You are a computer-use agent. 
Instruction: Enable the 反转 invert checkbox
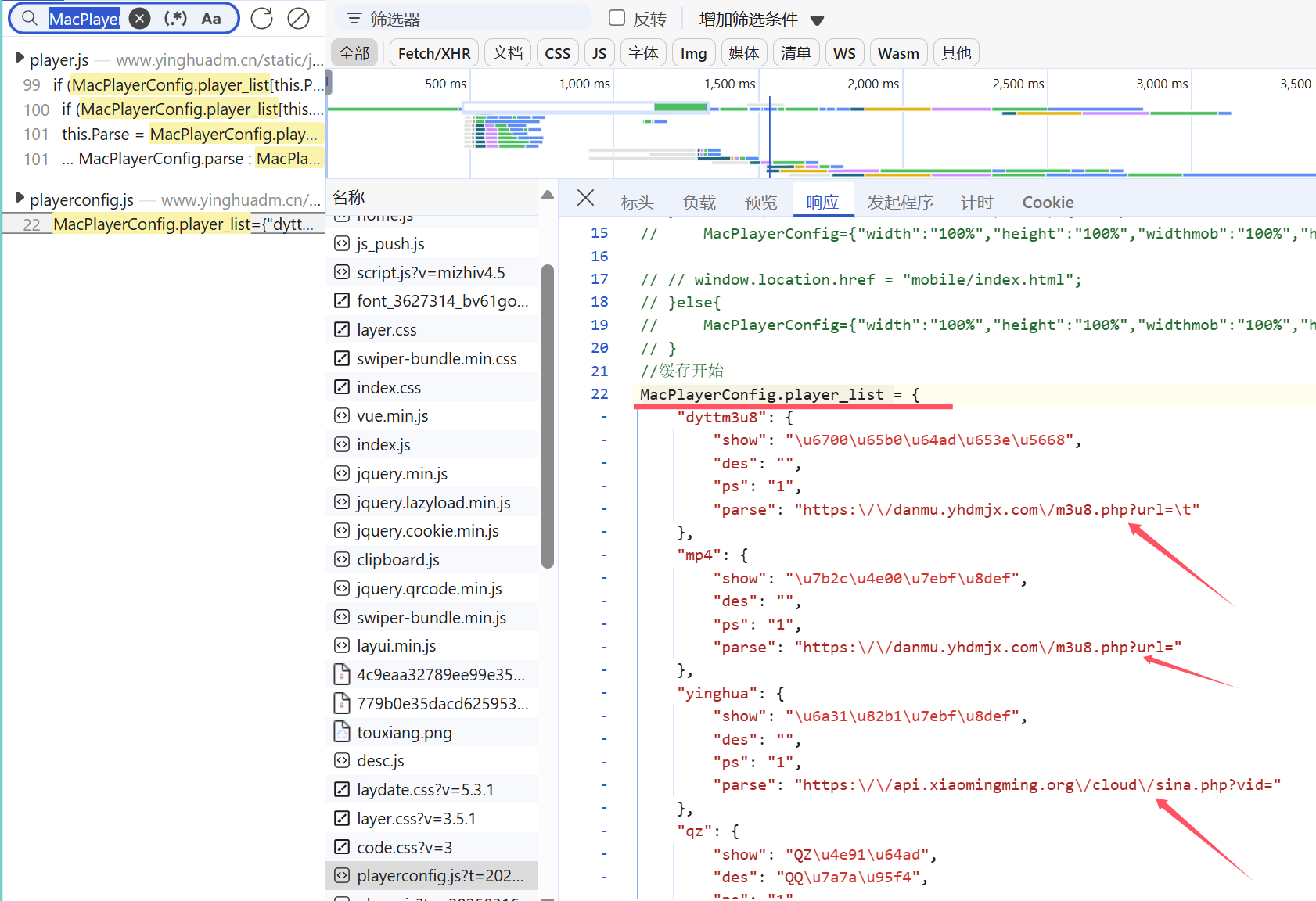pyautogui.click(x=617, y=18)
